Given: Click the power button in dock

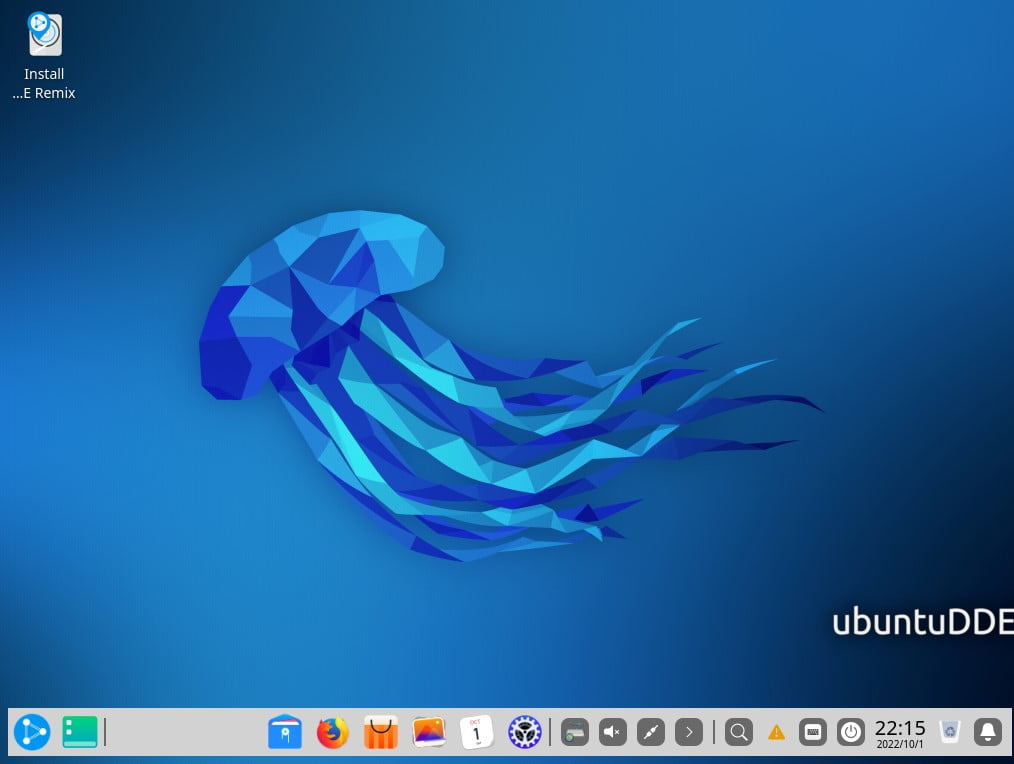Looking at the screenshot, I should click(x=851, y=732).
